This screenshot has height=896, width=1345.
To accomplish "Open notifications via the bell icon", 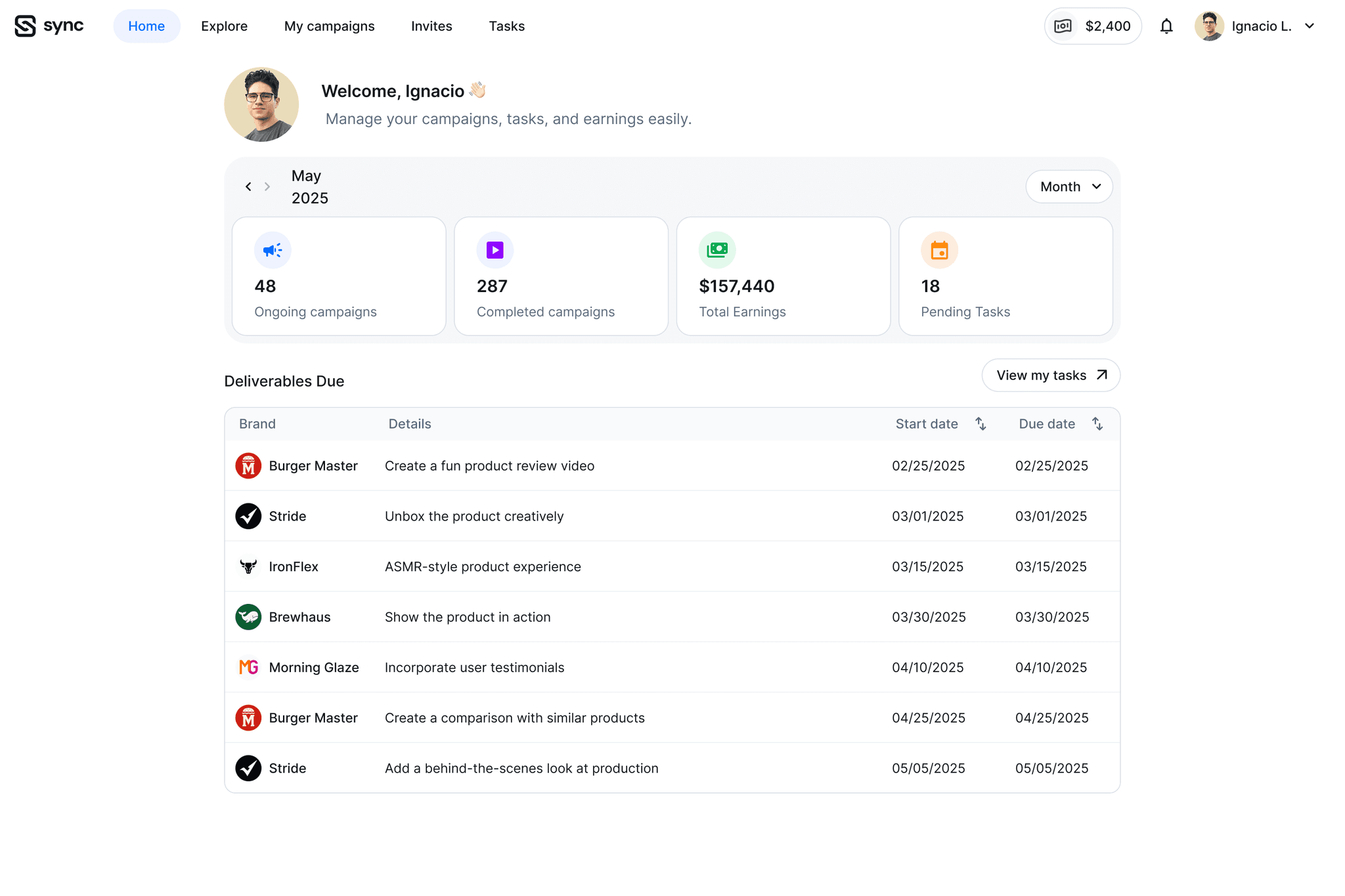I will (1167, 26).
